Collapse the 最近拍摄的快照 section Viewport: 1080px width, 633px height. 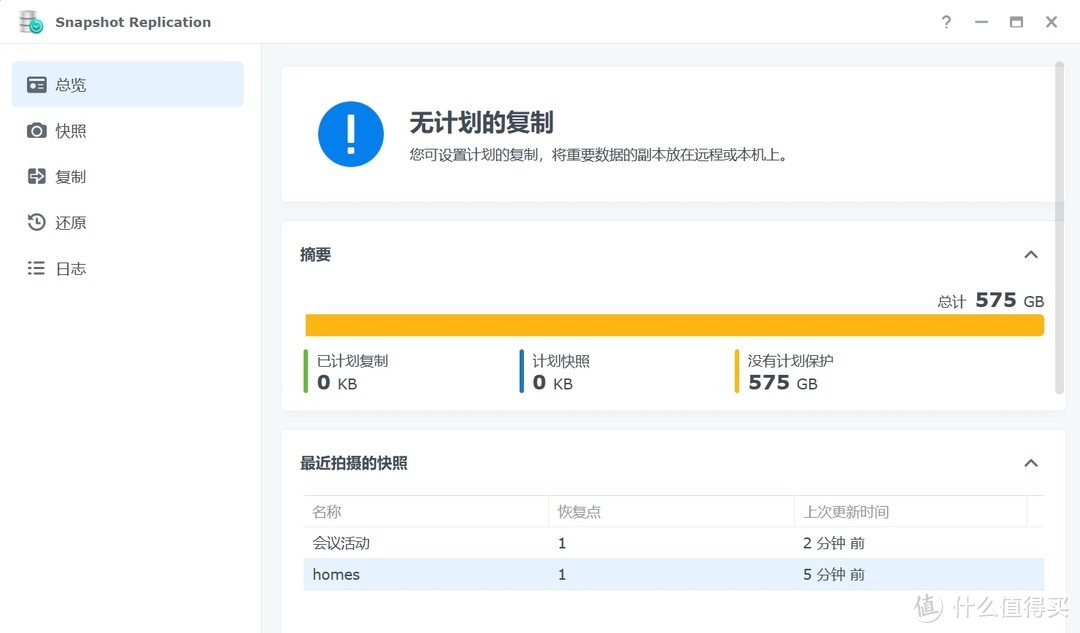(1031, 463)
